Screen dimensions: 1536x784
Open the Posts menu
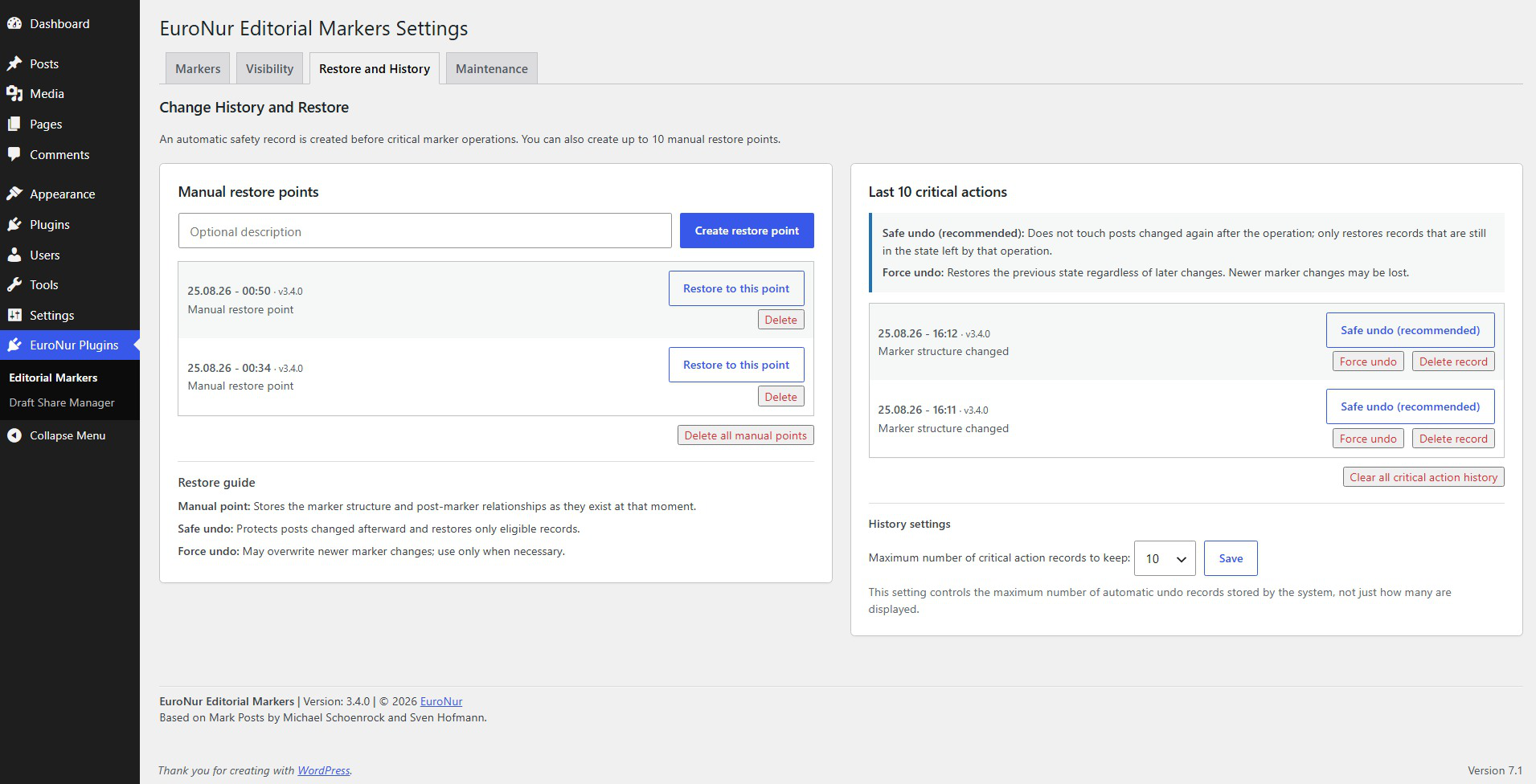(x=70, y=63)
